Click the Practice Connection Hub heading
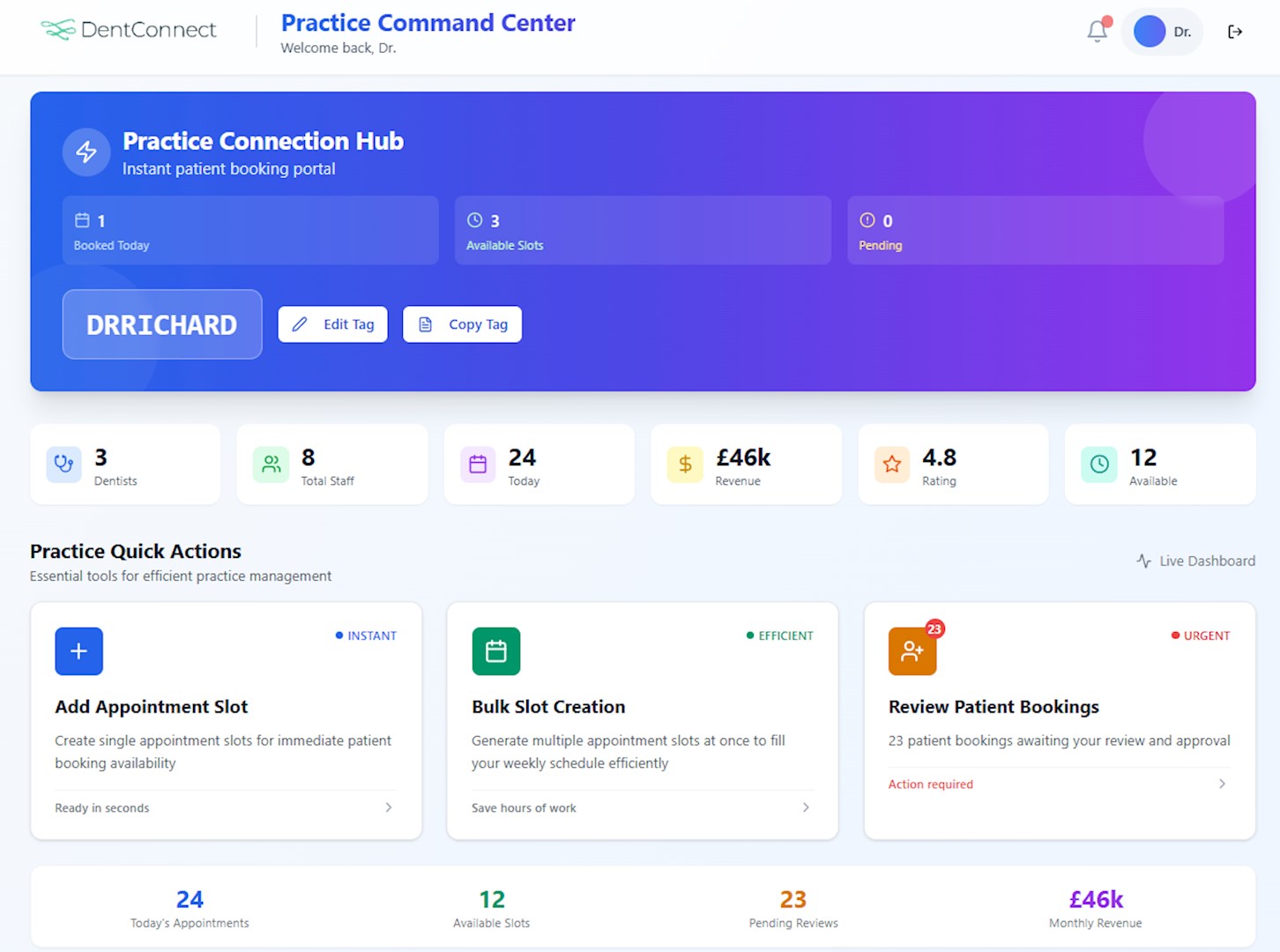The height and width of the screenshot is (952, 1280). tap(263, 141)
